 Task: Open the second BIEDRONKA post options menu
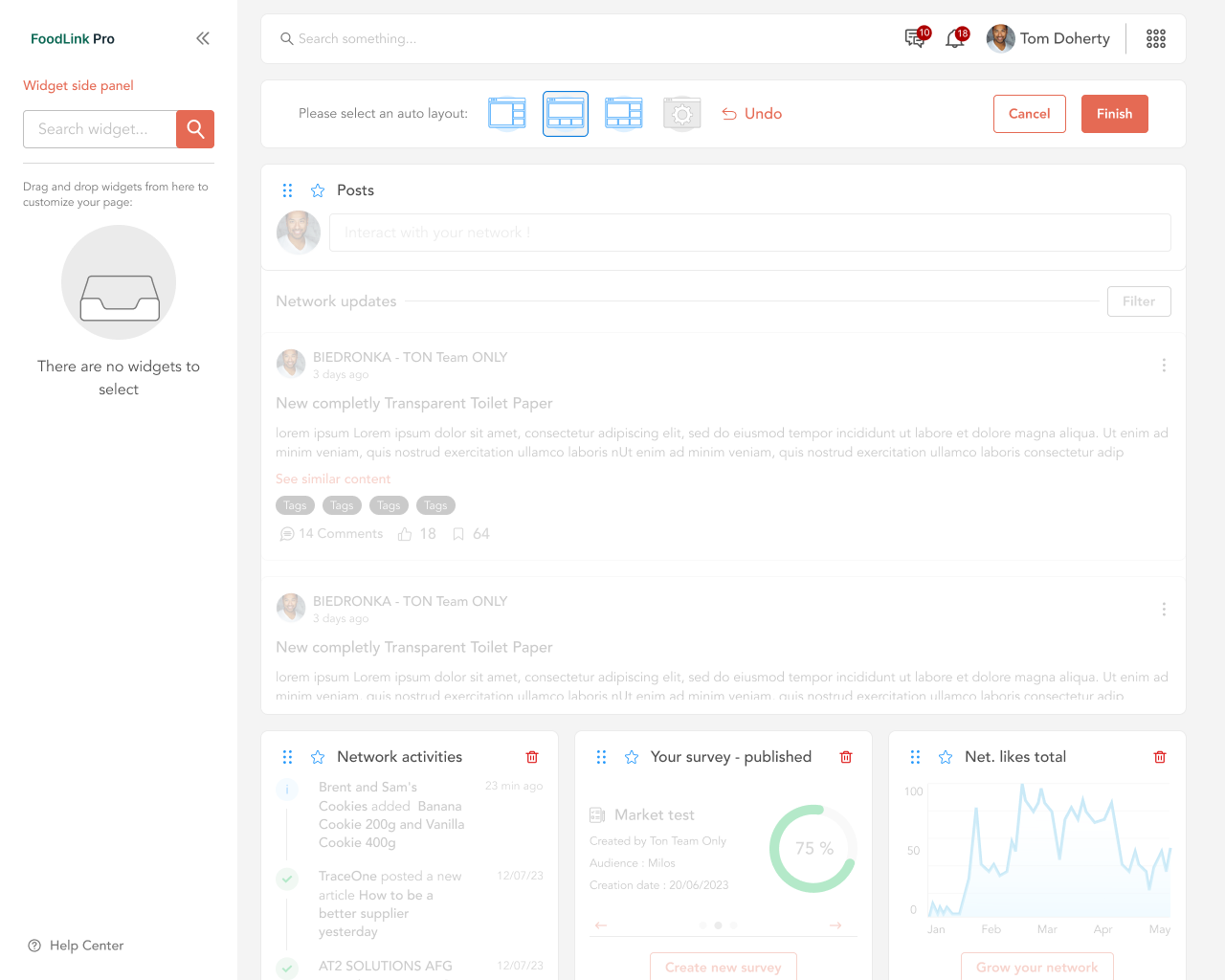[1164, 610]
